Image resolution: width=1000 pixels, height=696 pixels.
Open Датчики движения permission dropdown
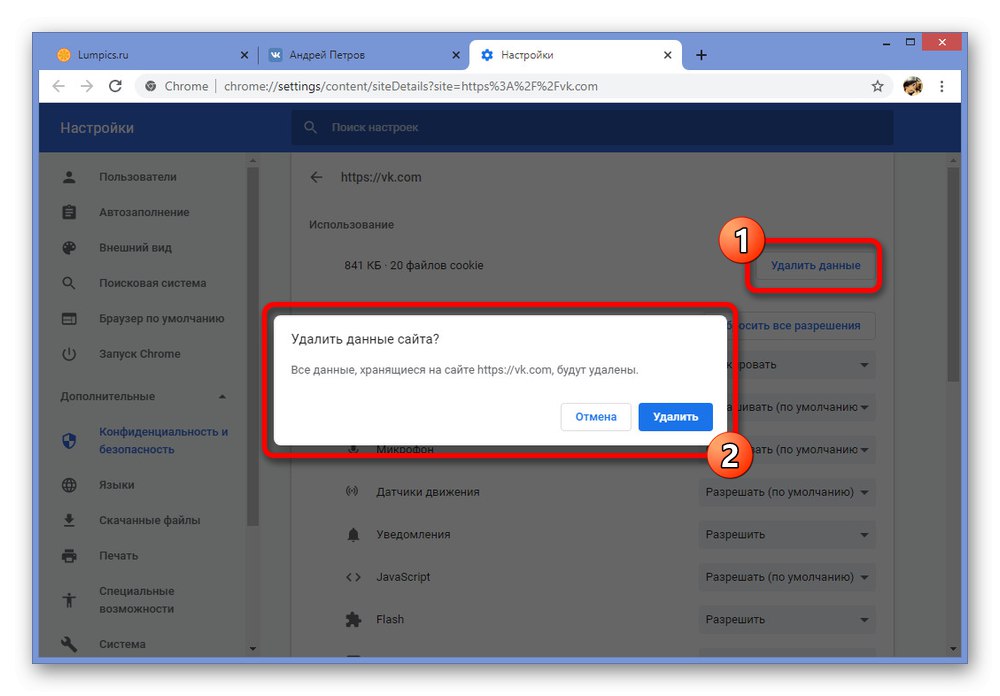[787, 492]
